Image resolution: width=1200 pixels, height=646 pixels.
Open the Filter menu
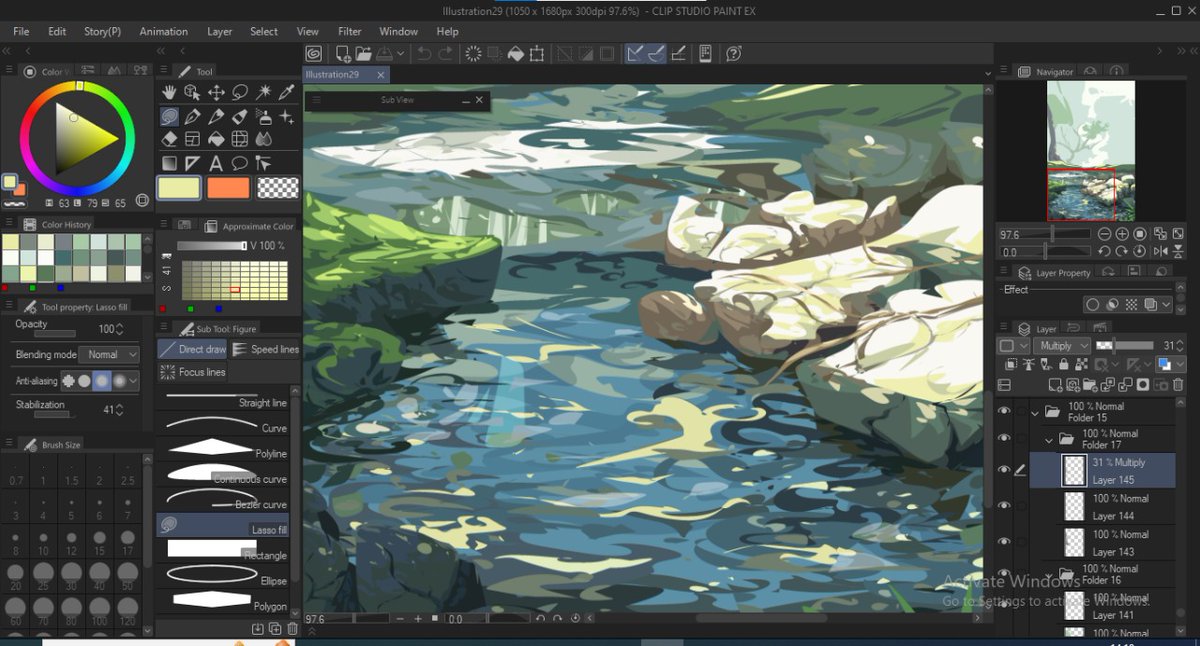350,31
